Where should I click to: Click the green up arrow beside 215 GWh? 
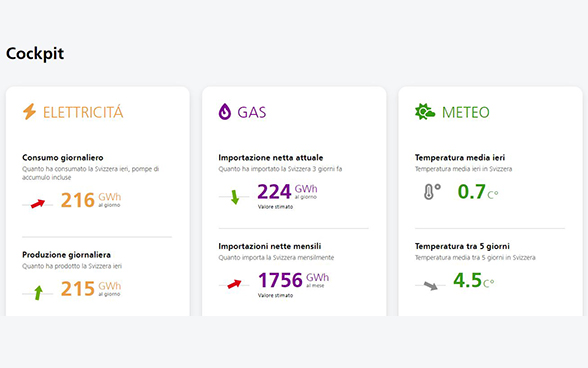pyautogui.click(x=38, y=293)
